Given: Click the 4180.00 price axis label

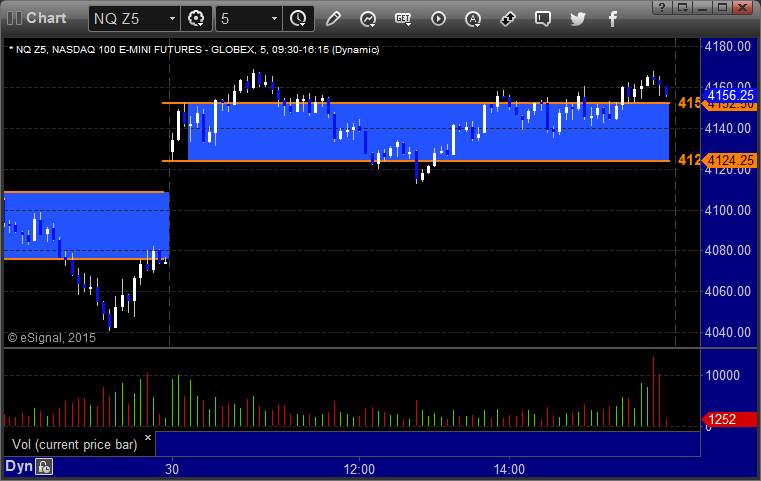Looking at the screenshot, I should tap(728, 47).
